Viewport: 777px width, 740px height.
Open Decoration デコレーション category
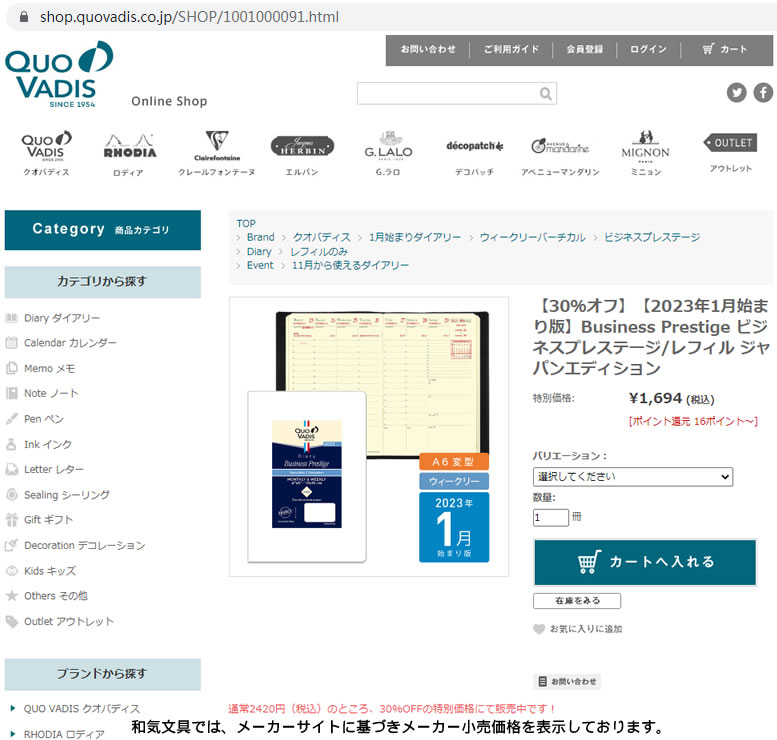[x=84, y=546]
